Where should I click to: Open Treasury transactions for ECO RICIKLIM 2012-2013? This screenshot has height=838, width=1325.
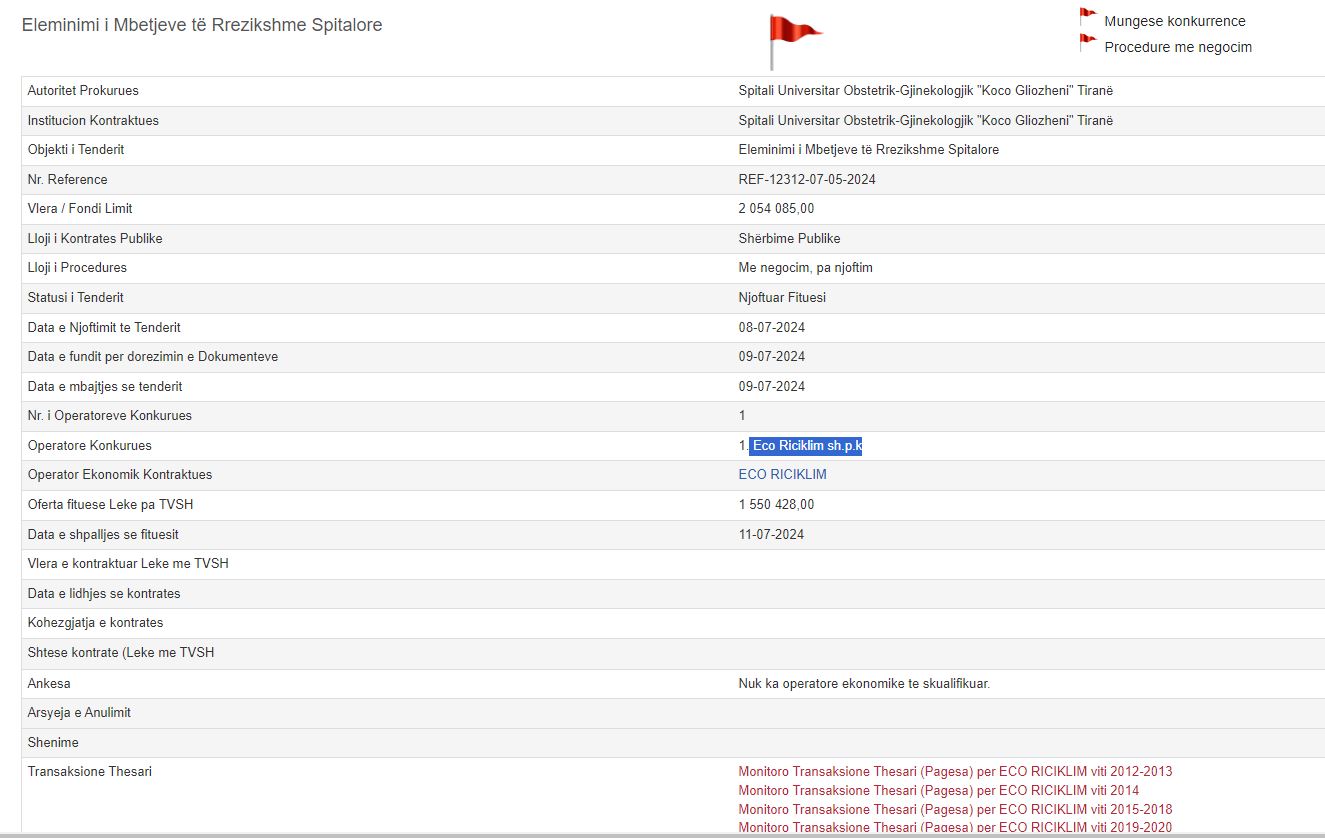coord(954,772)
